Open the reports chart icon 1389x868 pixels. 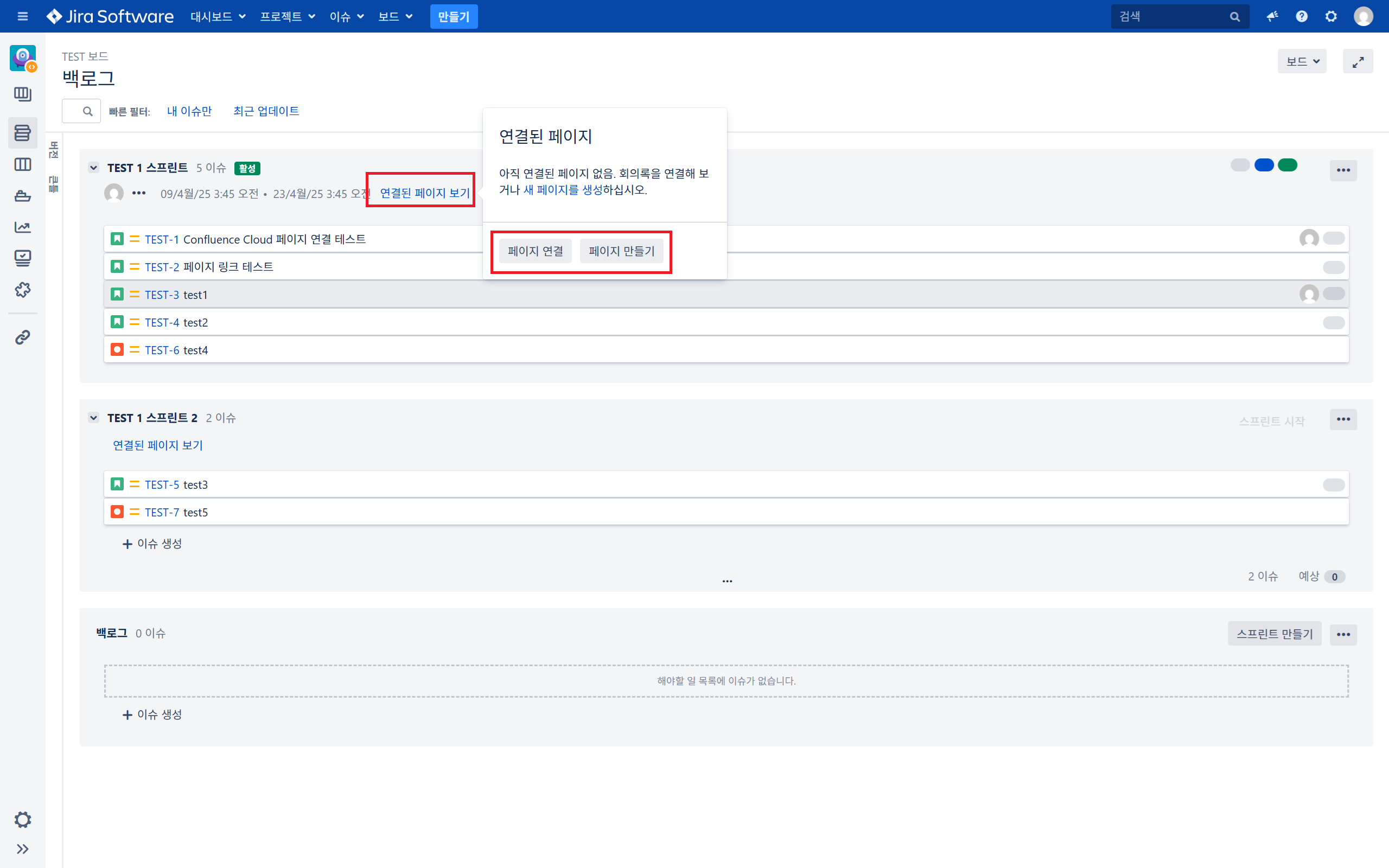[22, 227]
